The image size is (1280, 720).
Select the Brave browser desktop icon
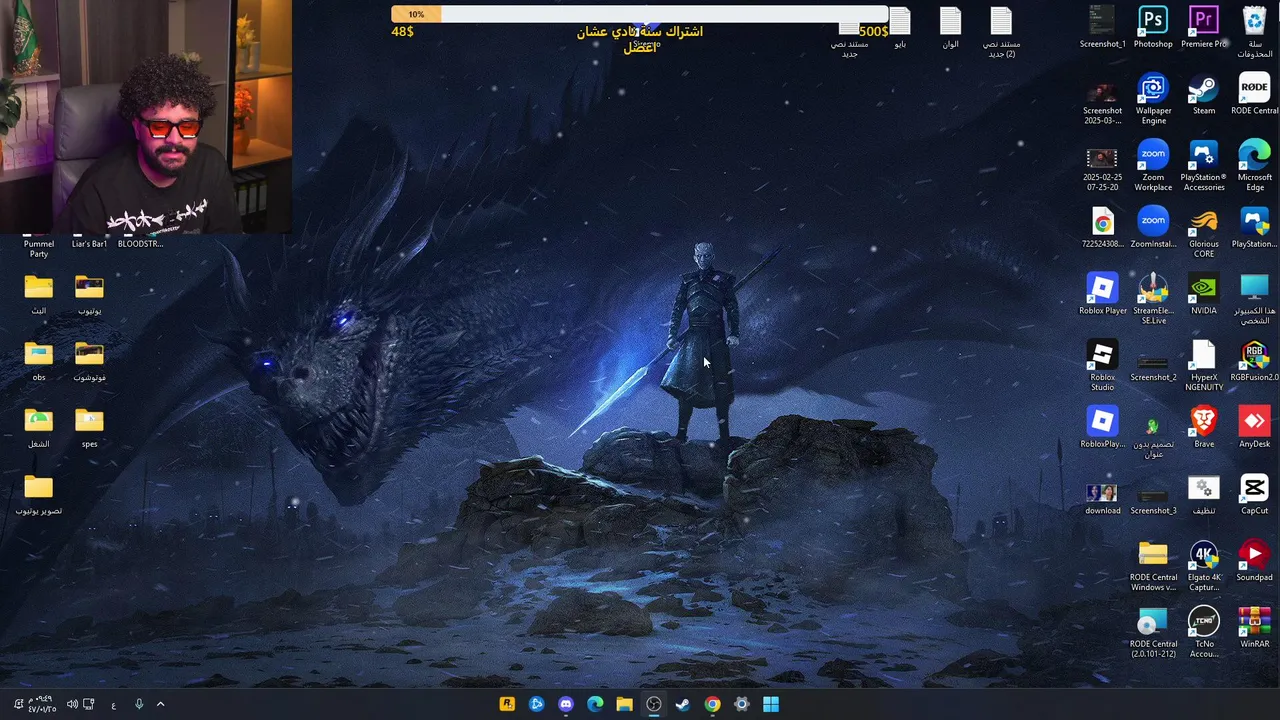pos(1204,427)
